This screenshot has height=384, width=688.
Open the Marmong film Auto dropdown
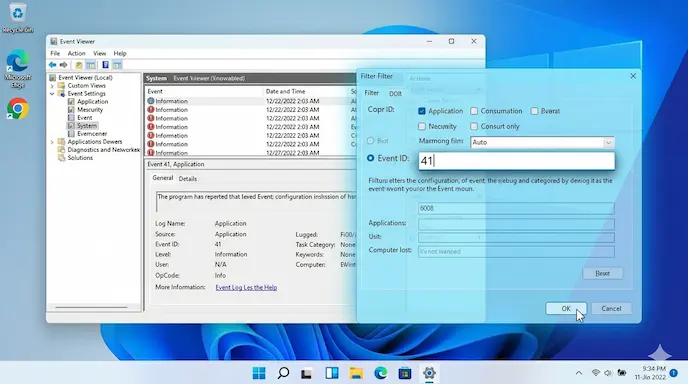pos(542,142)
